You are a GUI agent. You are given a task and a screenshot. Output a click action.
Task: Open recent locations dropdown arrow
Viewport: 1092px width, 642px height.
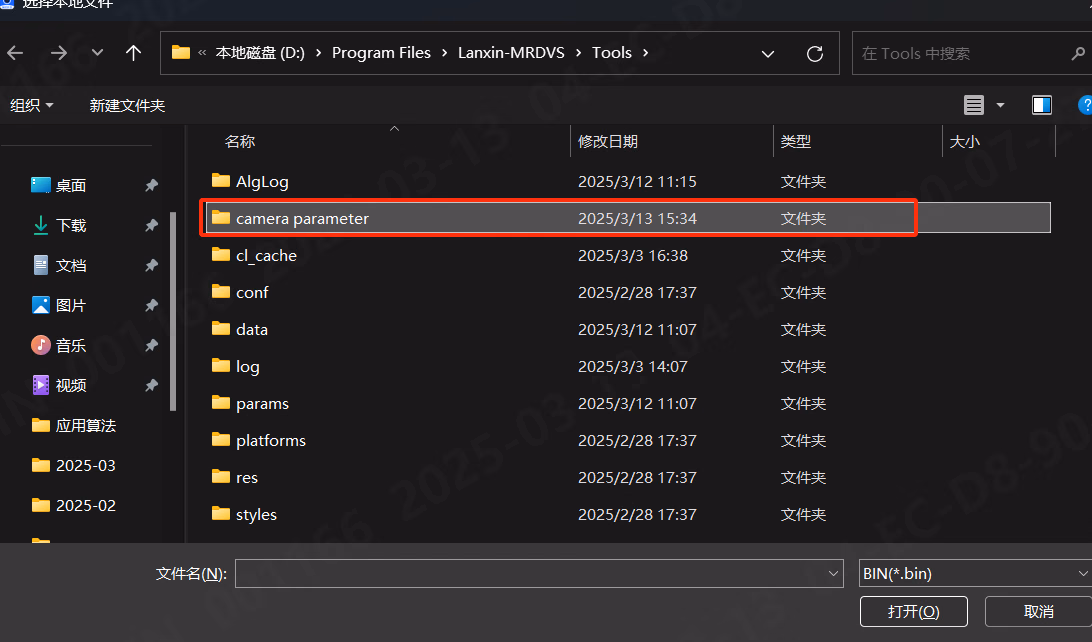pos(98,53)
